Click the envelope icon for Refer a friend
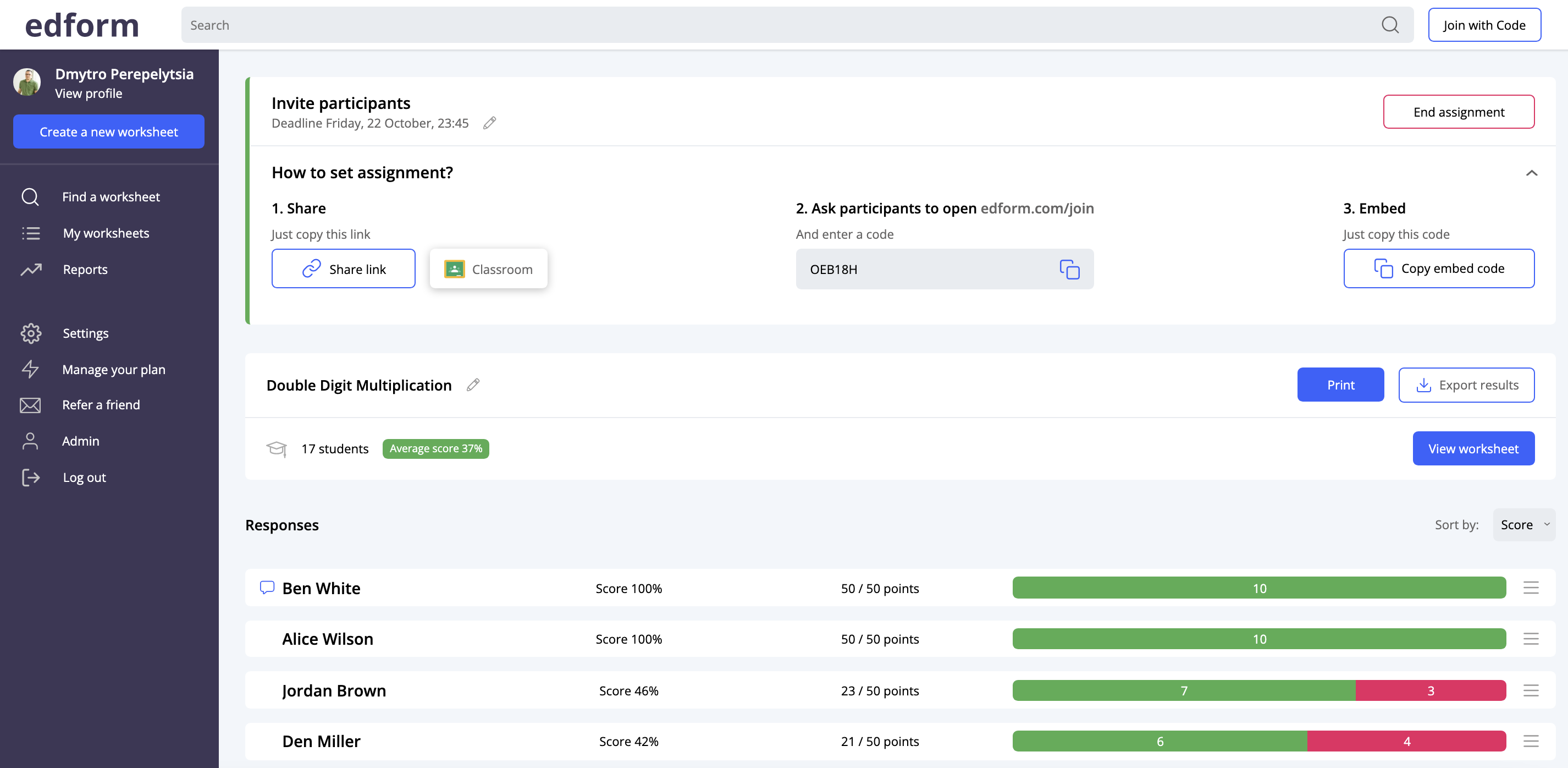Viewport: 1568px width, 768px height. [x=30, y=405]
